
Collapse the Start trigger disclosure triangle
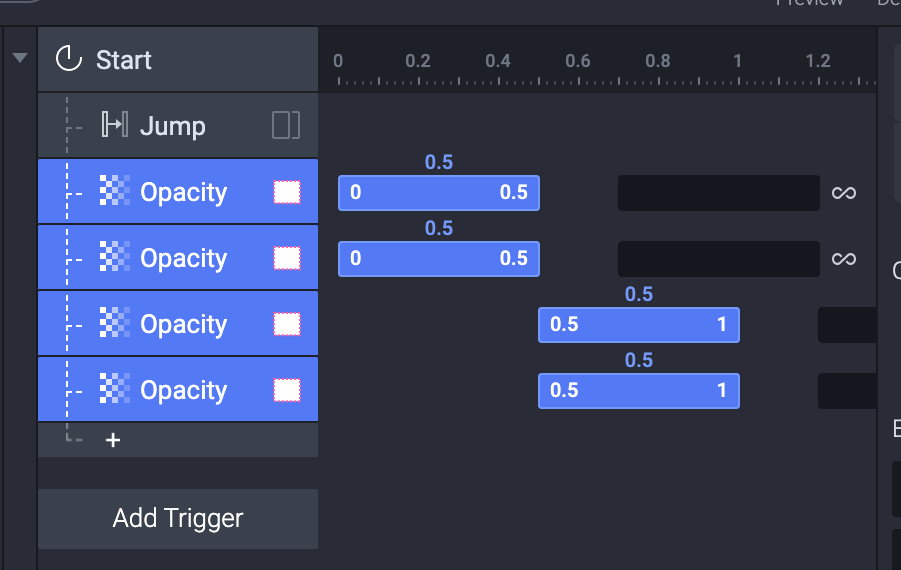coord(19,58)
